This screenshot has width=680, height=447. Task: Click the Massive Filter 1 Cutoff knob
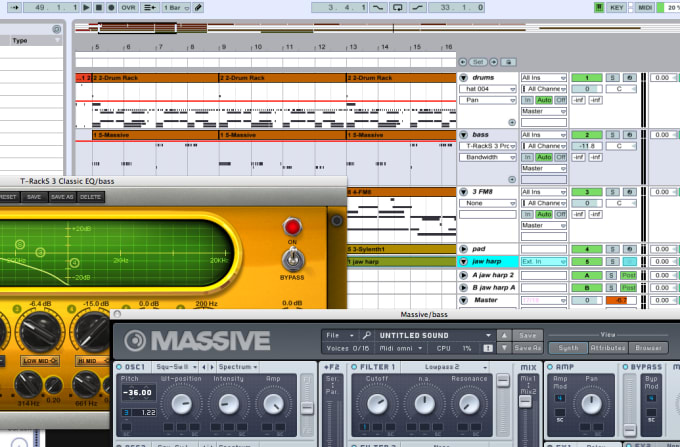(377, 404)
